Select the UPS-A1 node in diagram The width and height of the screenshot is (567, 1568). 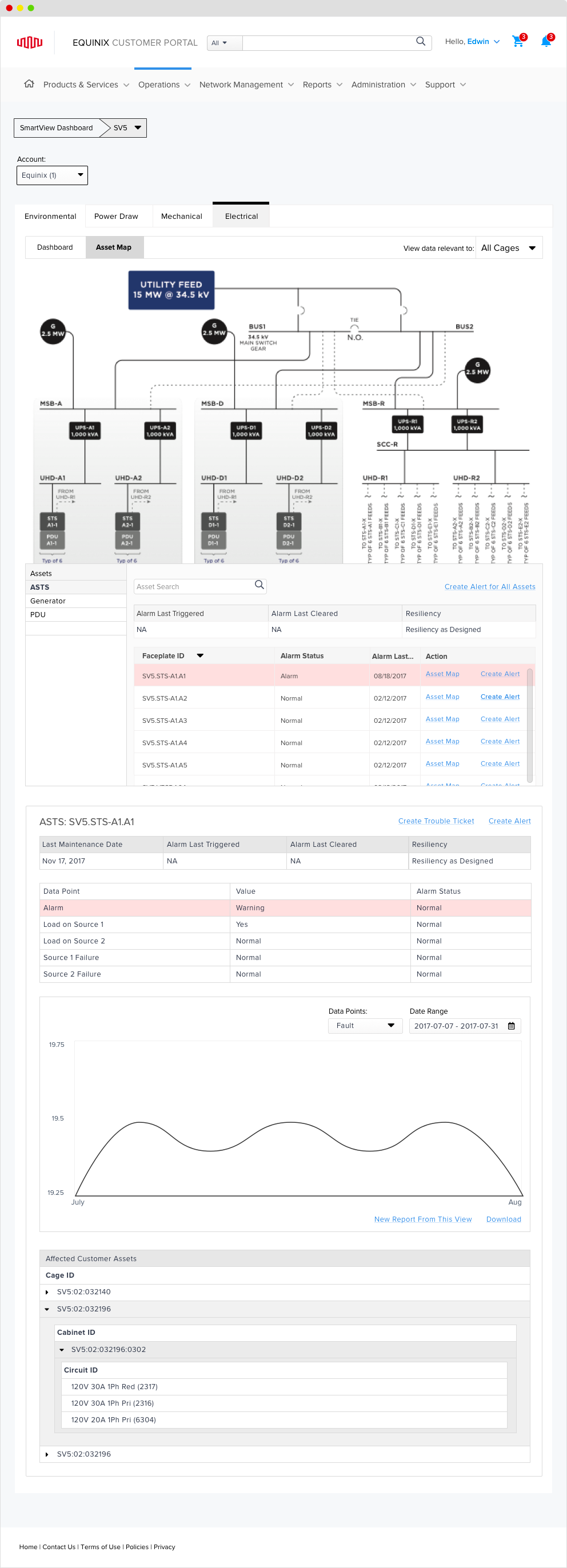[x=85, y=431]
